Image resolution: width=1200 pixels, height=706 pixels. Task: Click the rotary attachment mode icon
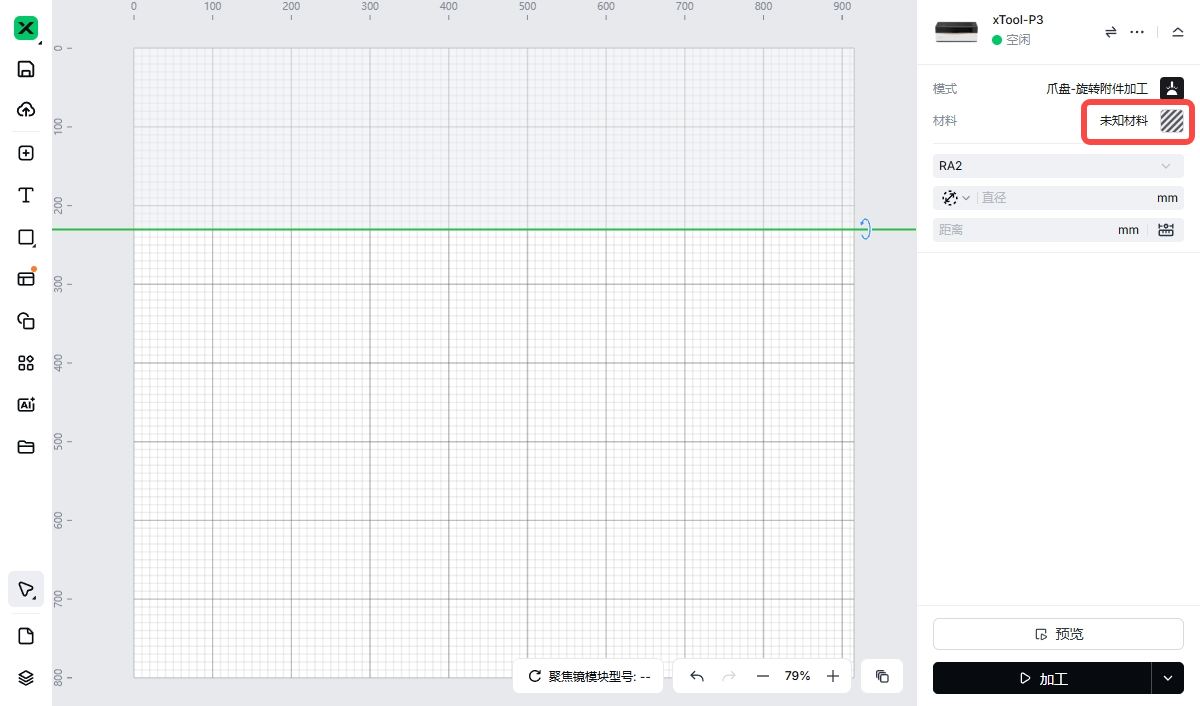[x=1171, y=88]
